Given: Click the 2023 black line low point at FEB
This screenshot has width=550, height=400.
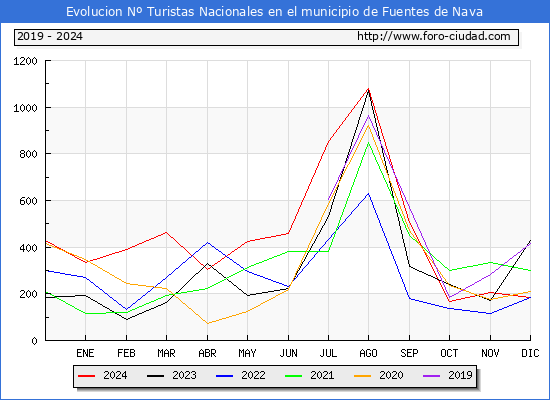Looking at the screenshot, I should (x=126, y=319).
